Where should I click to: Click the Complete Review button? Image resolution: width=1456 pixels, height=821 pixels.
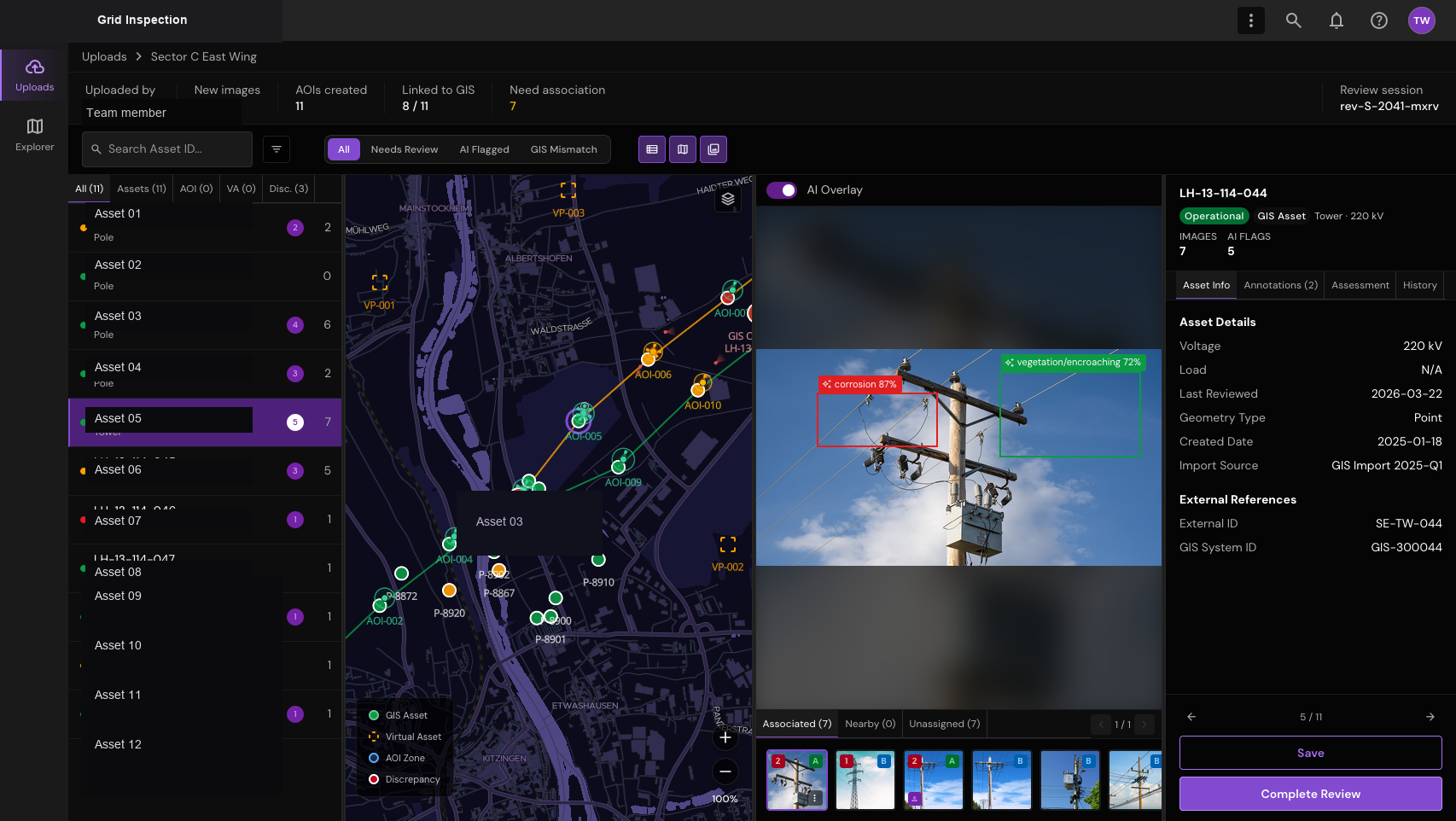point(1311,794)
